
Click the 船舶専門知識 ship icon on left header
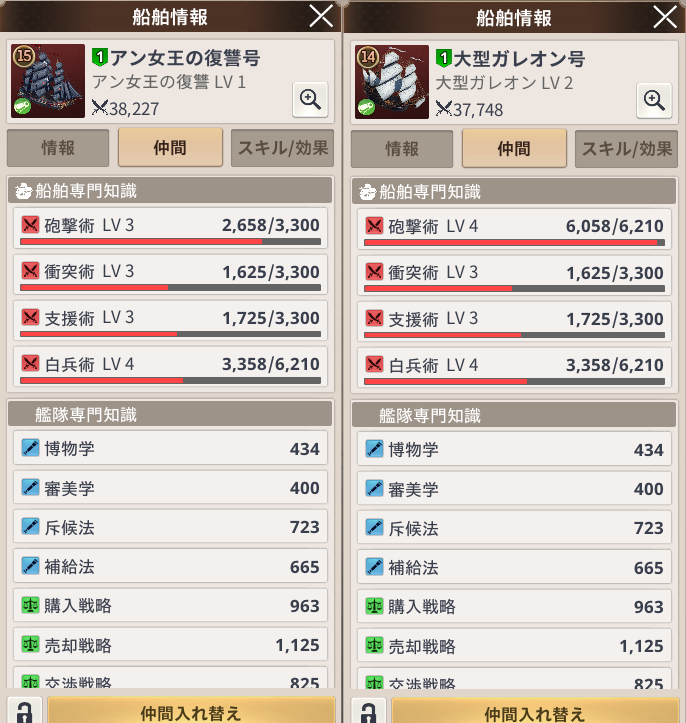point(23,191)
